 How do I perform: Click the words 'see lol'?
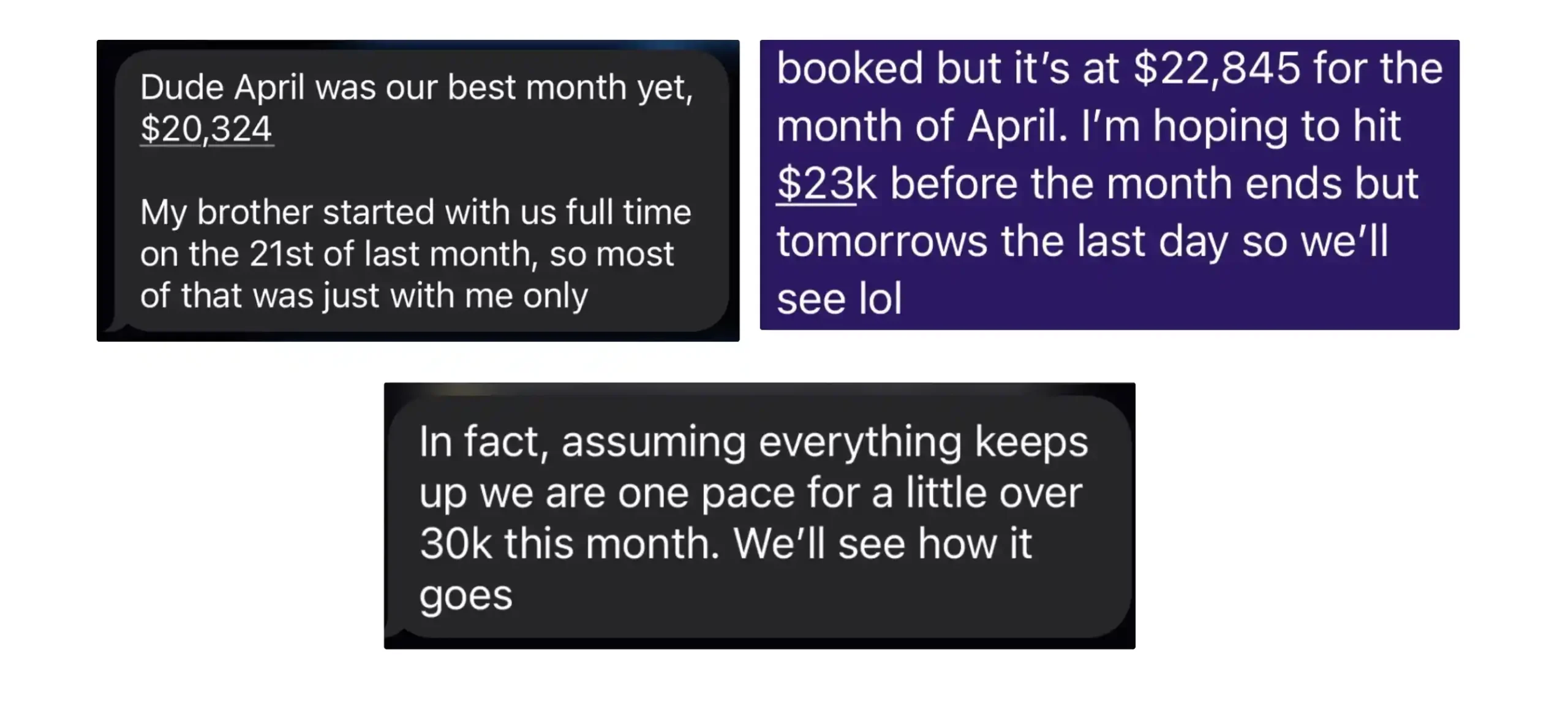[839, 300]
